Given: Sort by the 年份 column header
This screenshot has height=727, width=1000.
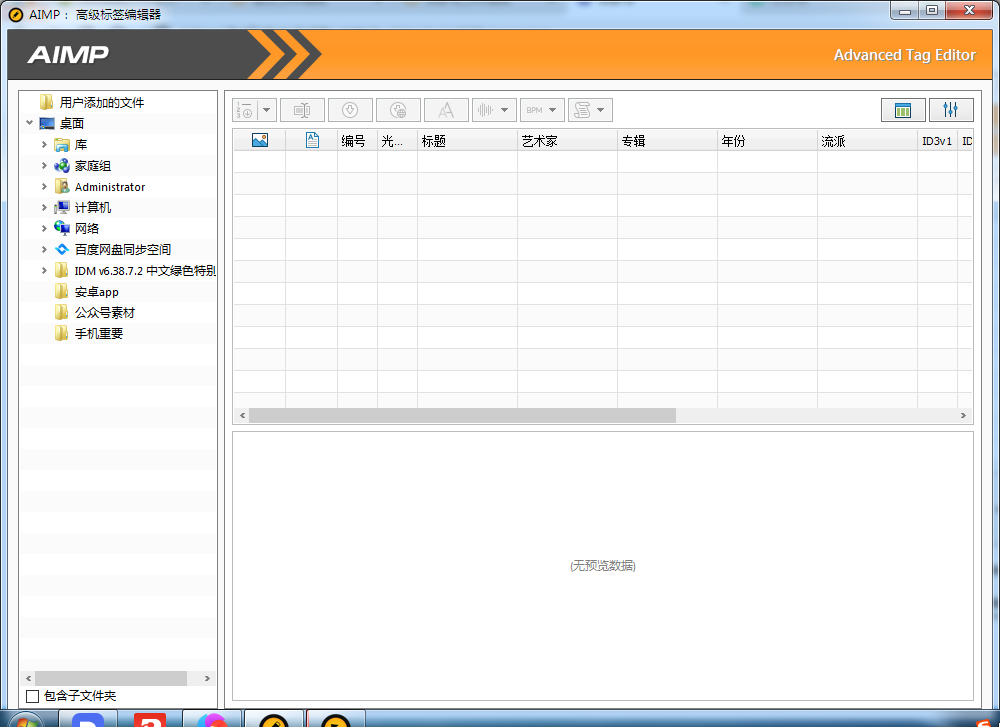Looking at the screenshot, I should tap(768, 141).
